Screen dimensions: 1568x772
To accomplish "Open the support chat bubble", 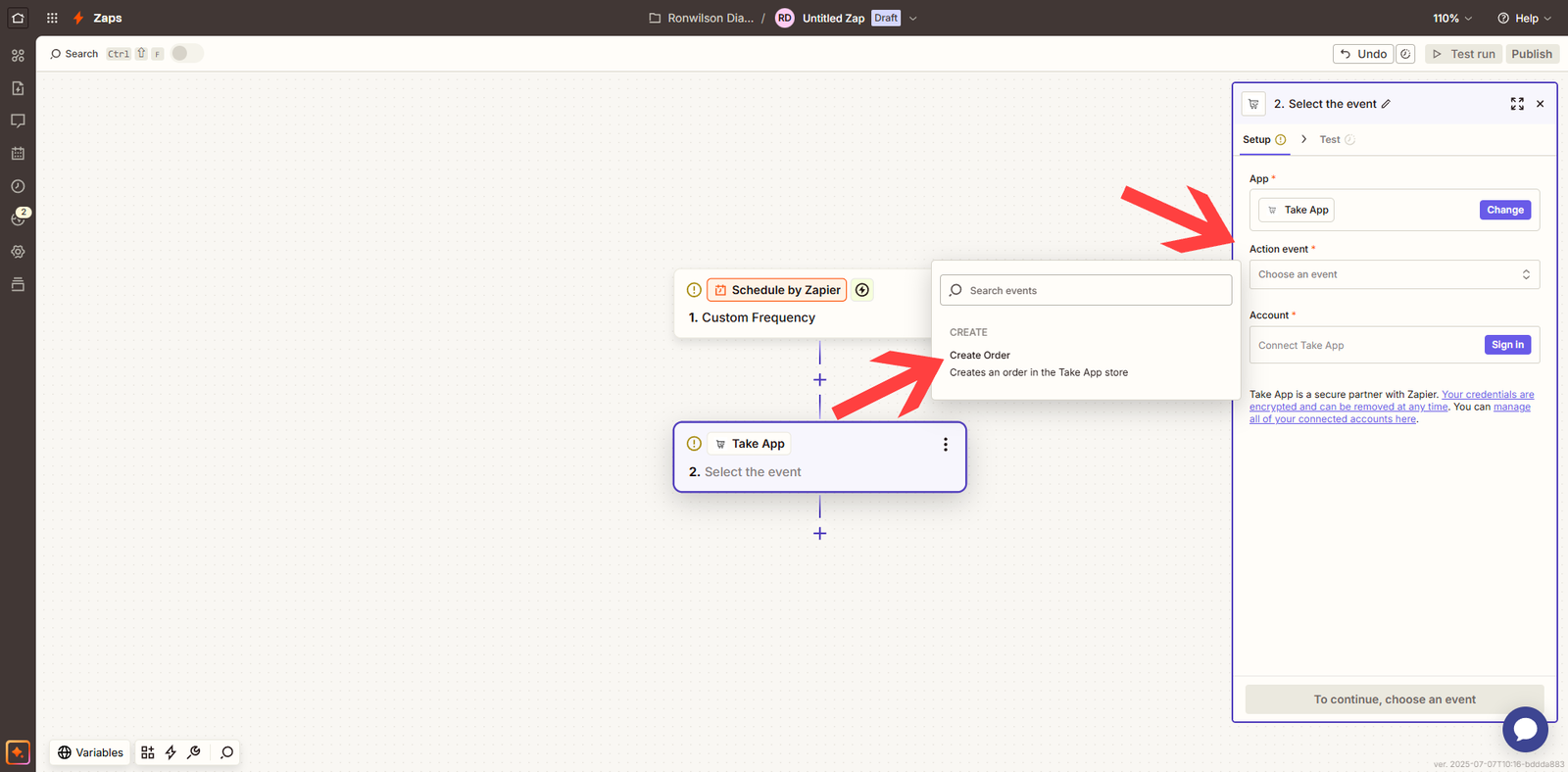I will pyautogui.click(x=1525, y=730).
